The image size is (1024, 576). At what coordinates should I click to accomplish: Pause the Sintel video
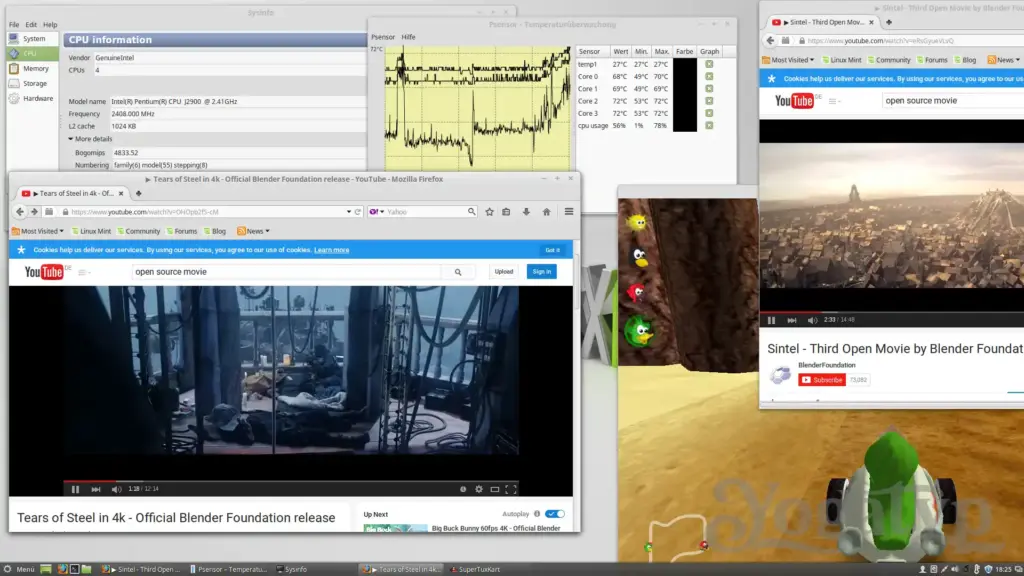tap(771, 320)
